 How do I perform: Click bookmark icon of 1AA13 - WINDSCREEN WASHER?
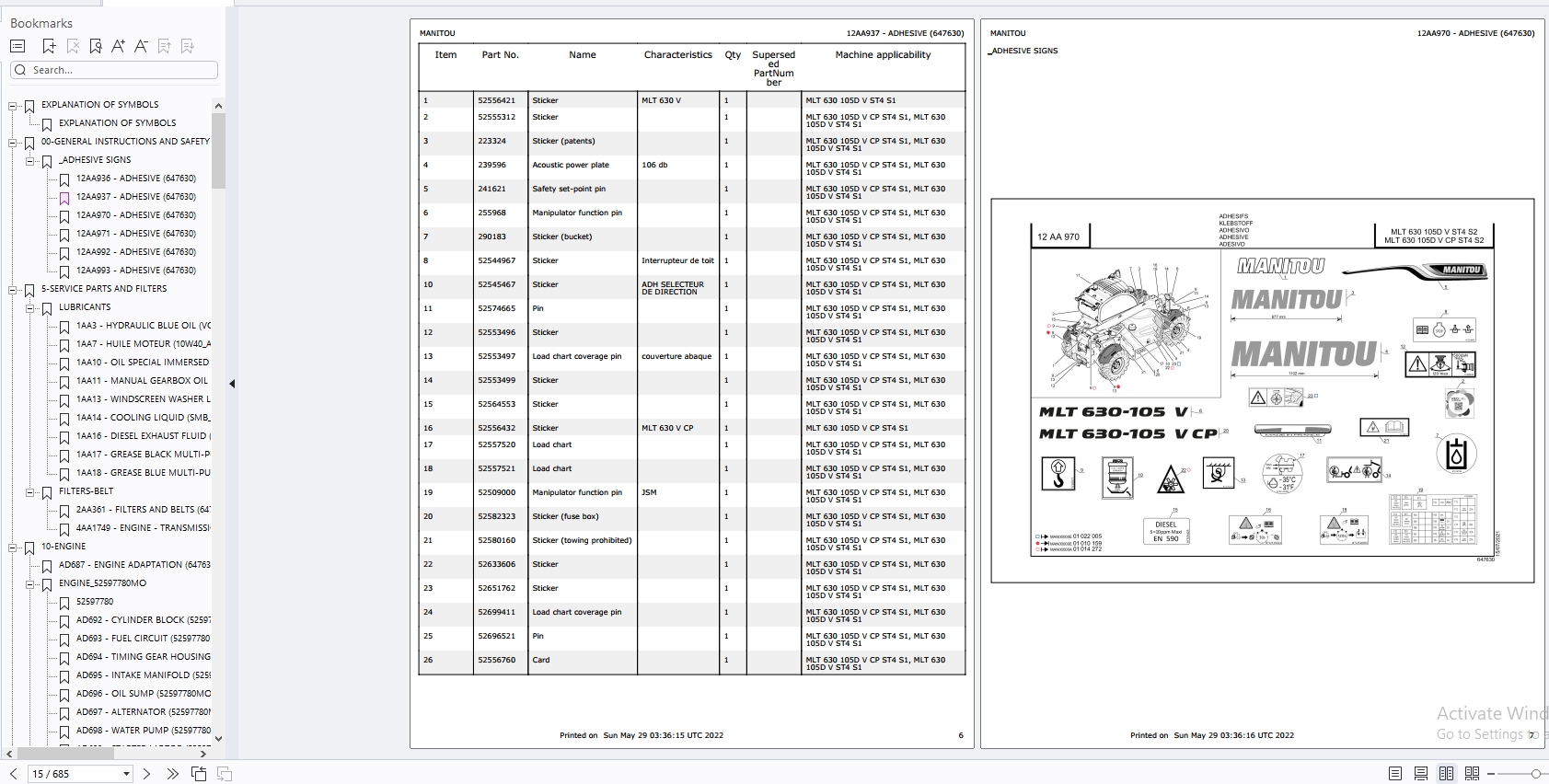click(64, 400)
